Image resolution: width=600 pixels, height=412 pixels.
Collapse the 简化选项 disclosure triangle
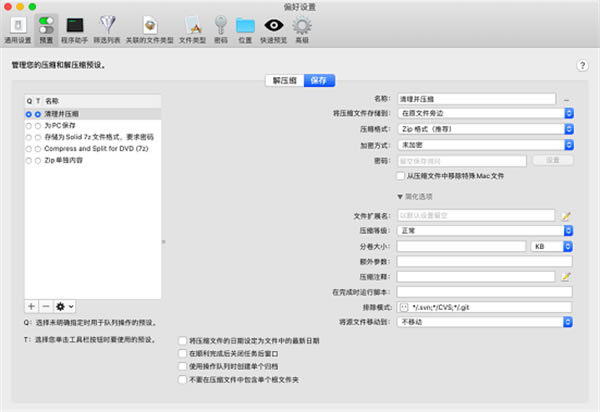(x=401, y=196)
